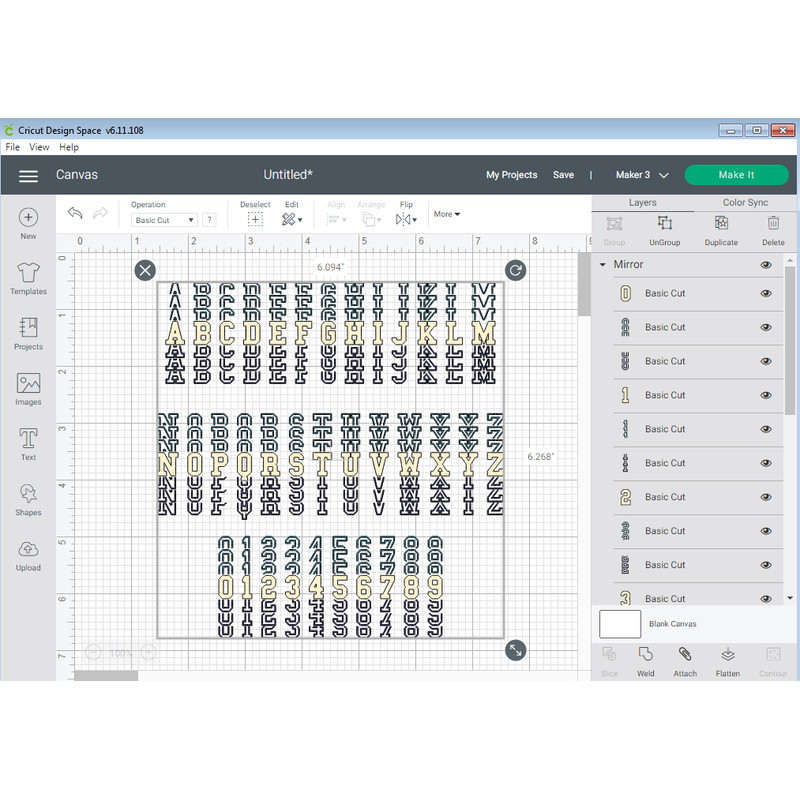Open the Shapes tool
Image resolution: width=800 pixels, height=800 pixels.
pos(28,494)
